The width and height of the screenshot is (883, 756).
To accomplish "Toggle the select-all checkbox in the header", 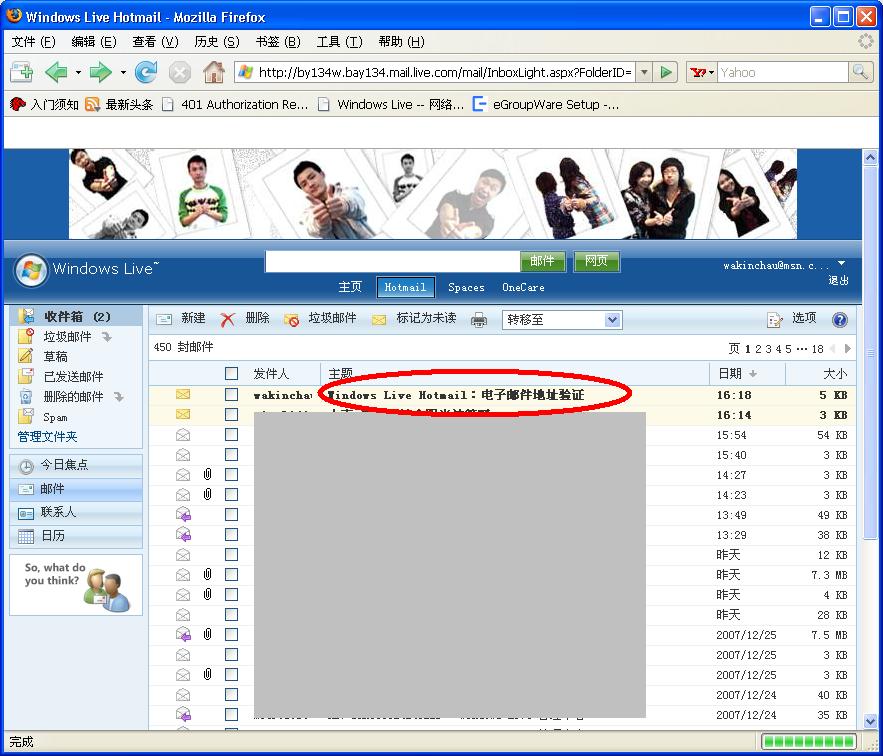I will click(231, 373).
